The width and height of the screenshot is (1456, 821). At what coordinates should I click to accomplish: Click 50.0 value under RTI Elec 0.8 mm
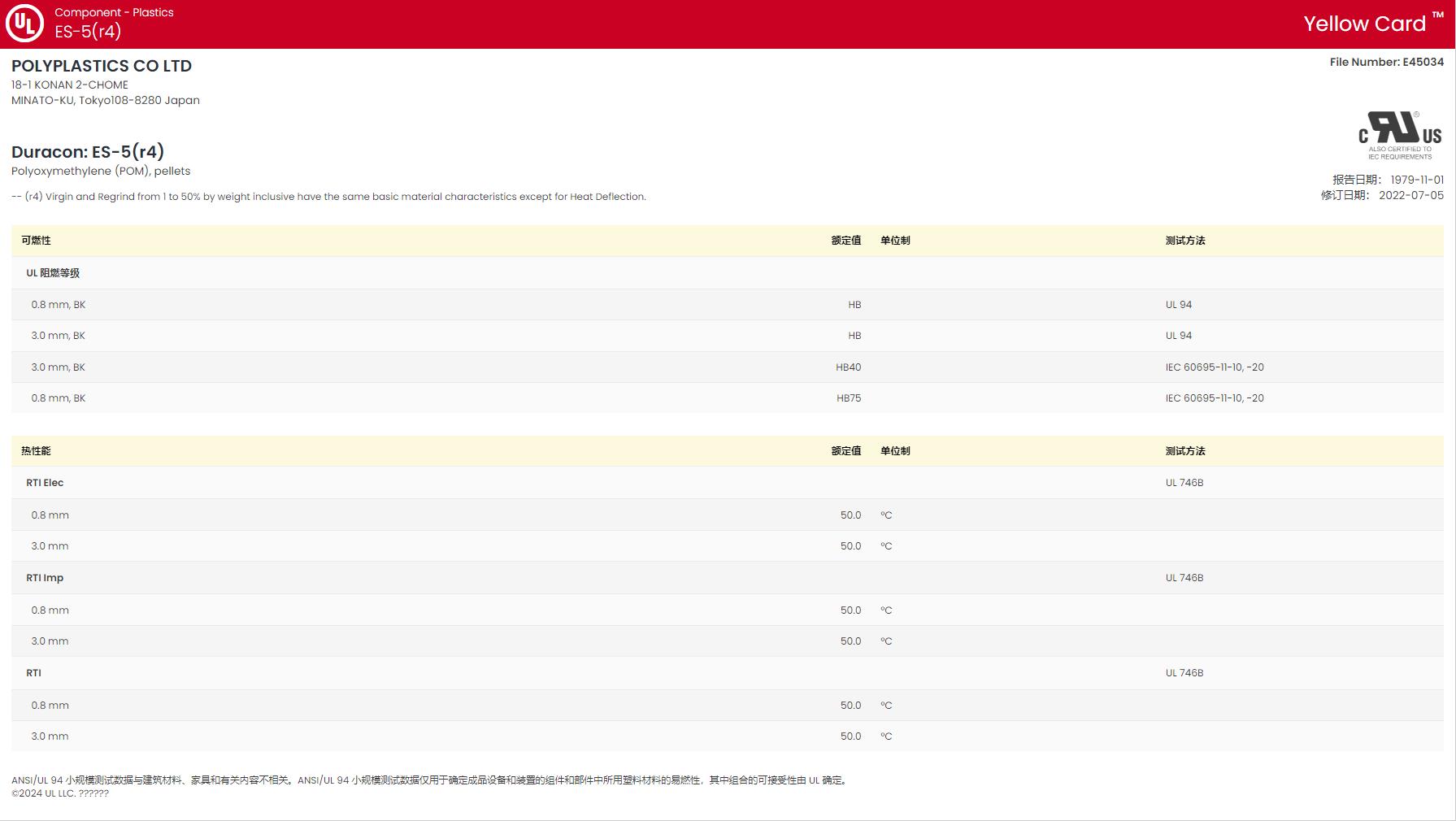[850, 515]
